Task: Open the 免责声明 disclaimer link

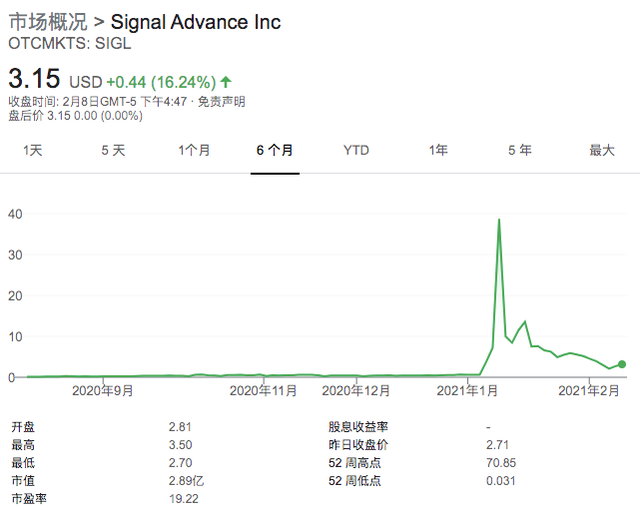Action: 220,101
